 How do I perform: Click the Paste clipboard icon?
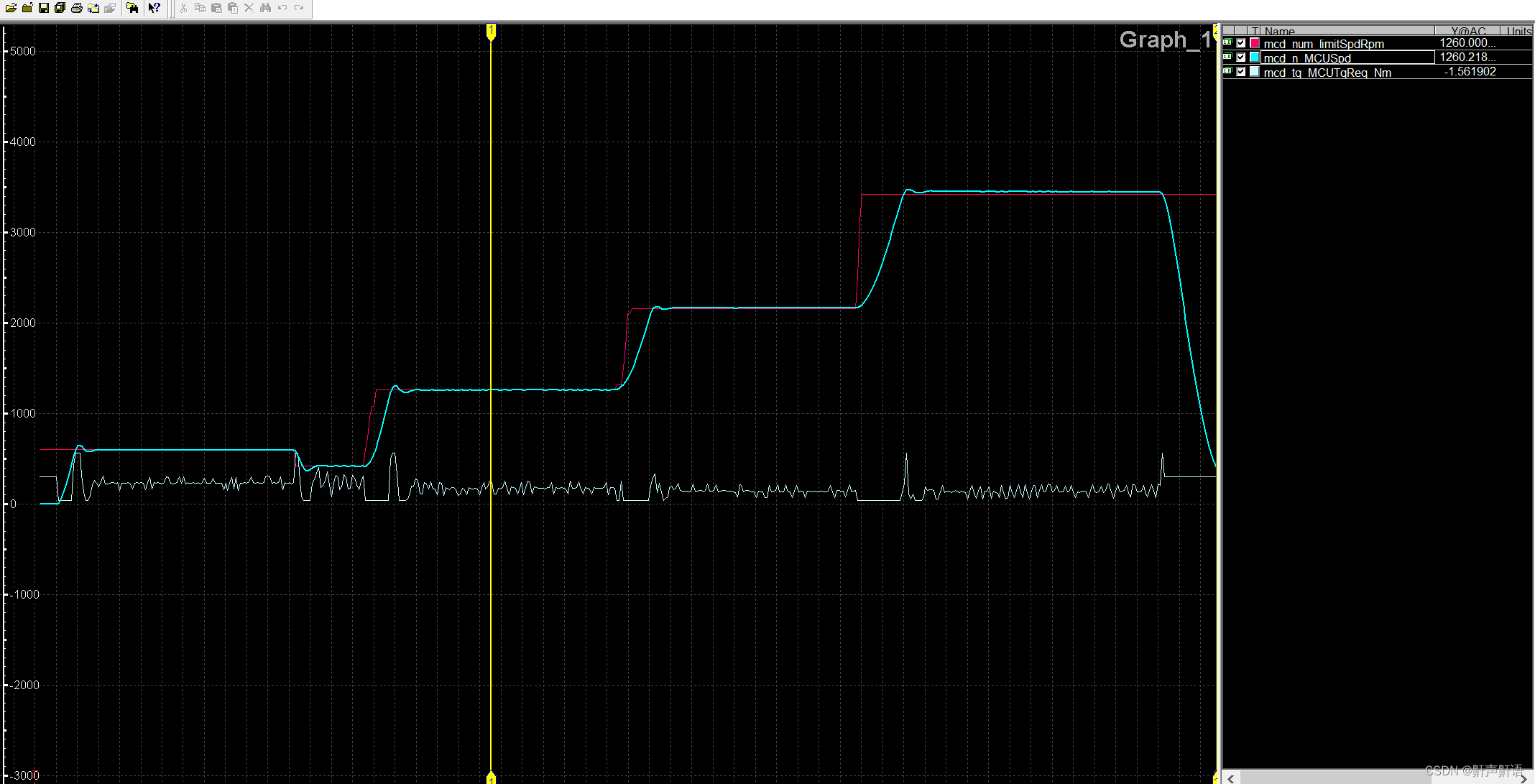pyautogui.click(x=216, y=8)
